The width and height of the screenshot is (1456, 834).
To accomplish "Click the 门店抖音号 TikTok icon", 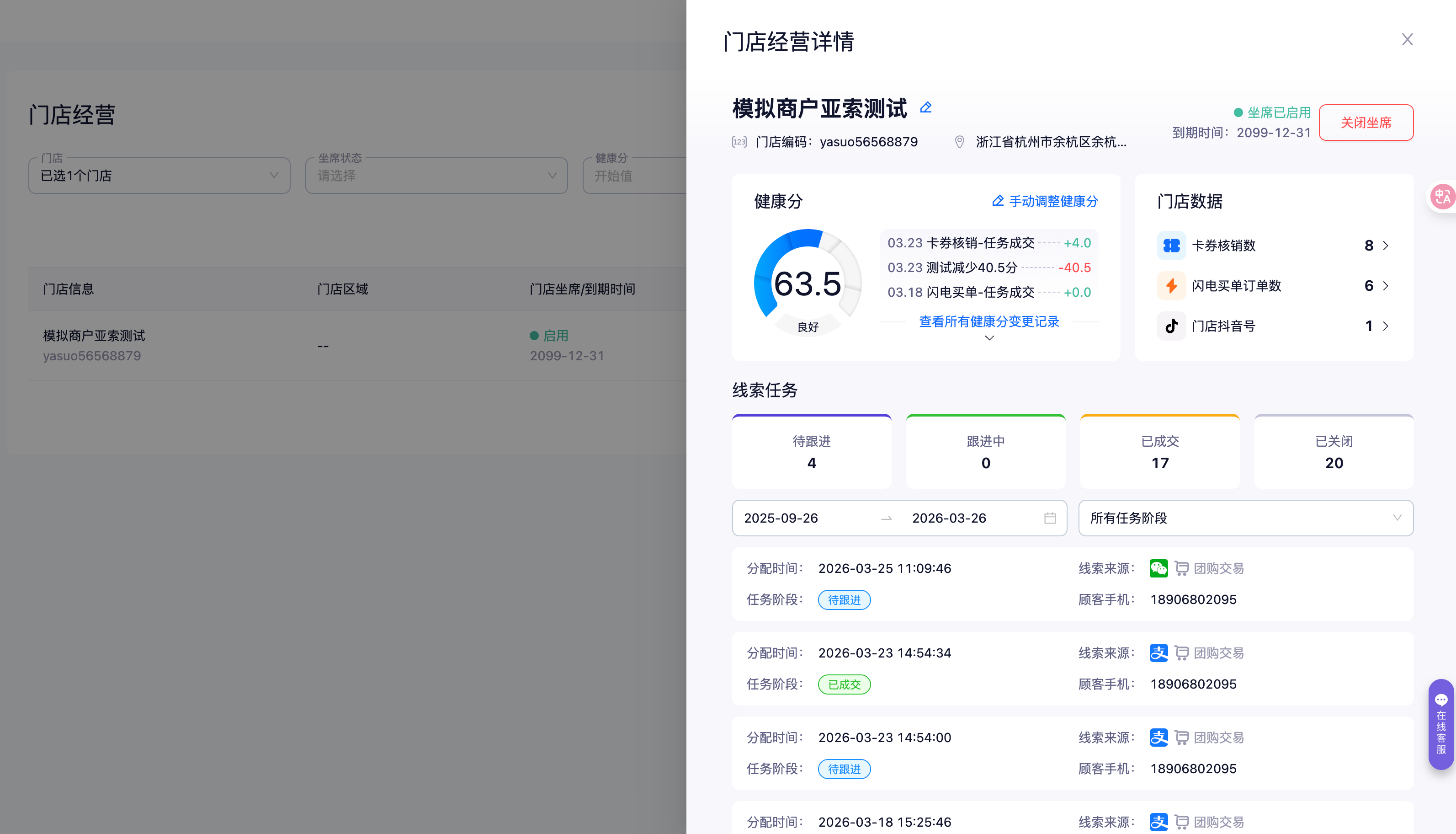I will pos(1171,326).
